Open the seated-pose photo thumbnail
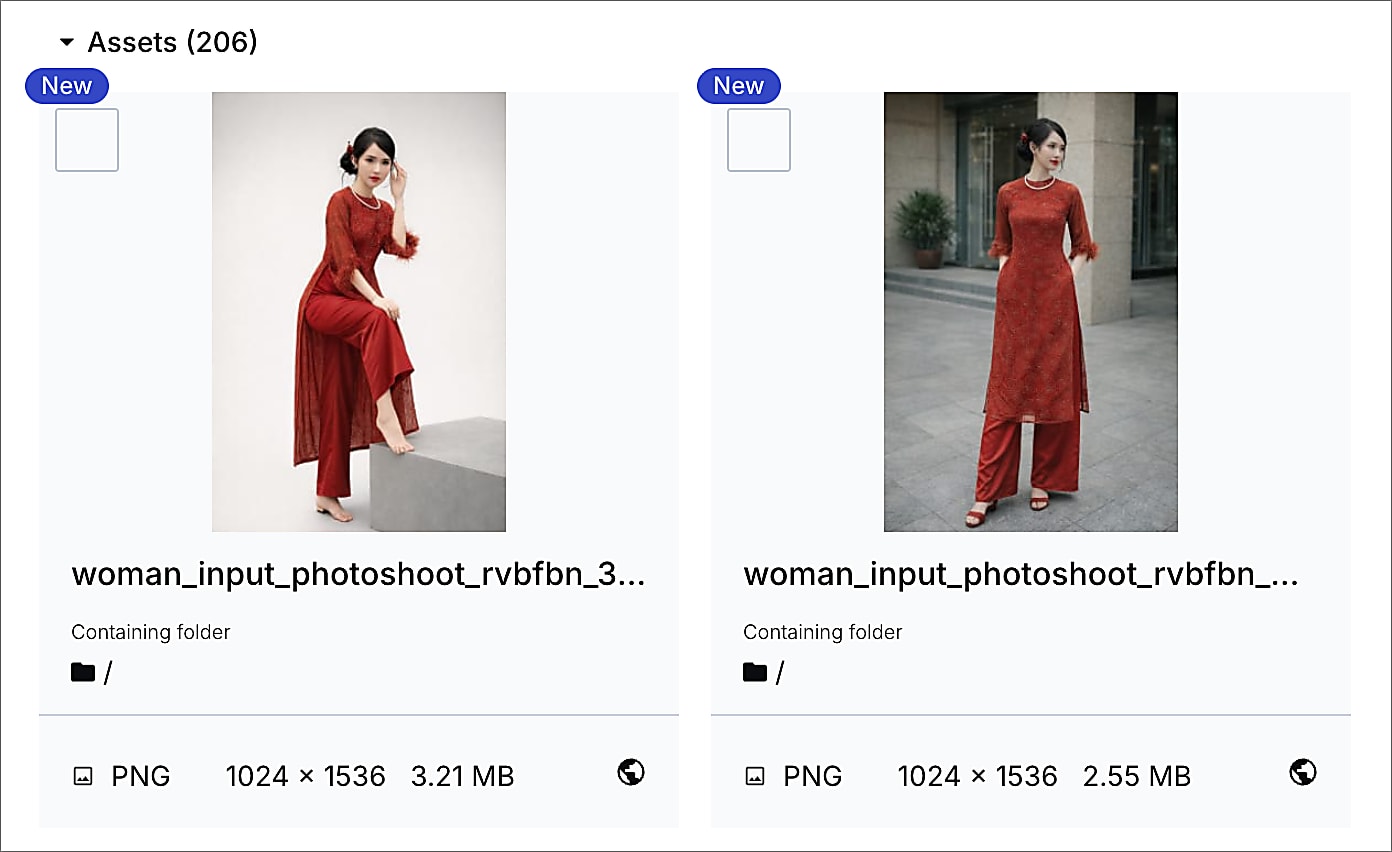The width and height of the screenshot is (1392, 852). (358, 310)
